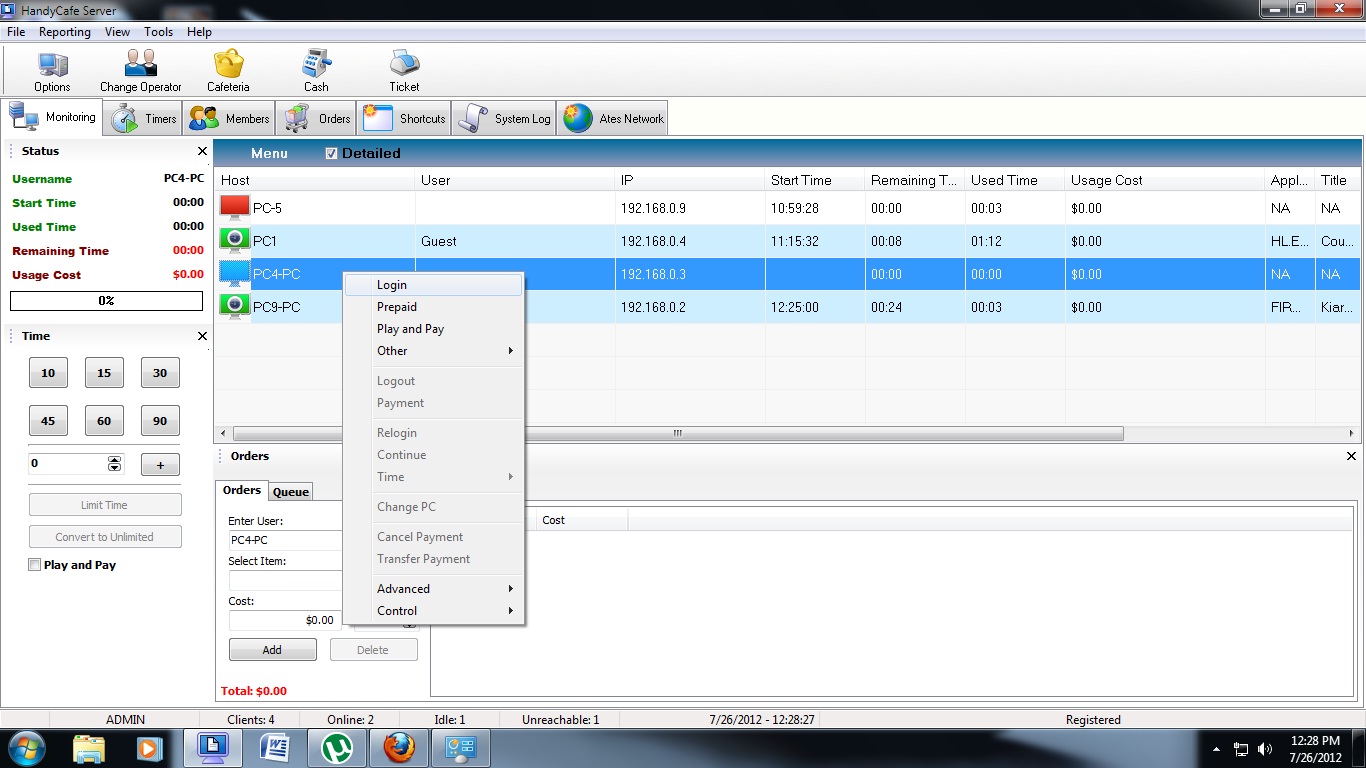Click the scroll right arrow of PC list
The width and height of the screenshot is (1366, 768).
pyautogui.click(x=1352, y=434)
